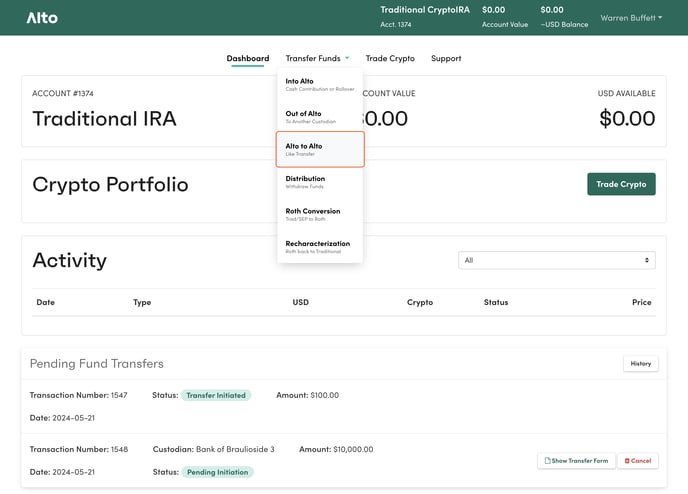Click the Pending Fund Transfers heading

tap(97, 364)
